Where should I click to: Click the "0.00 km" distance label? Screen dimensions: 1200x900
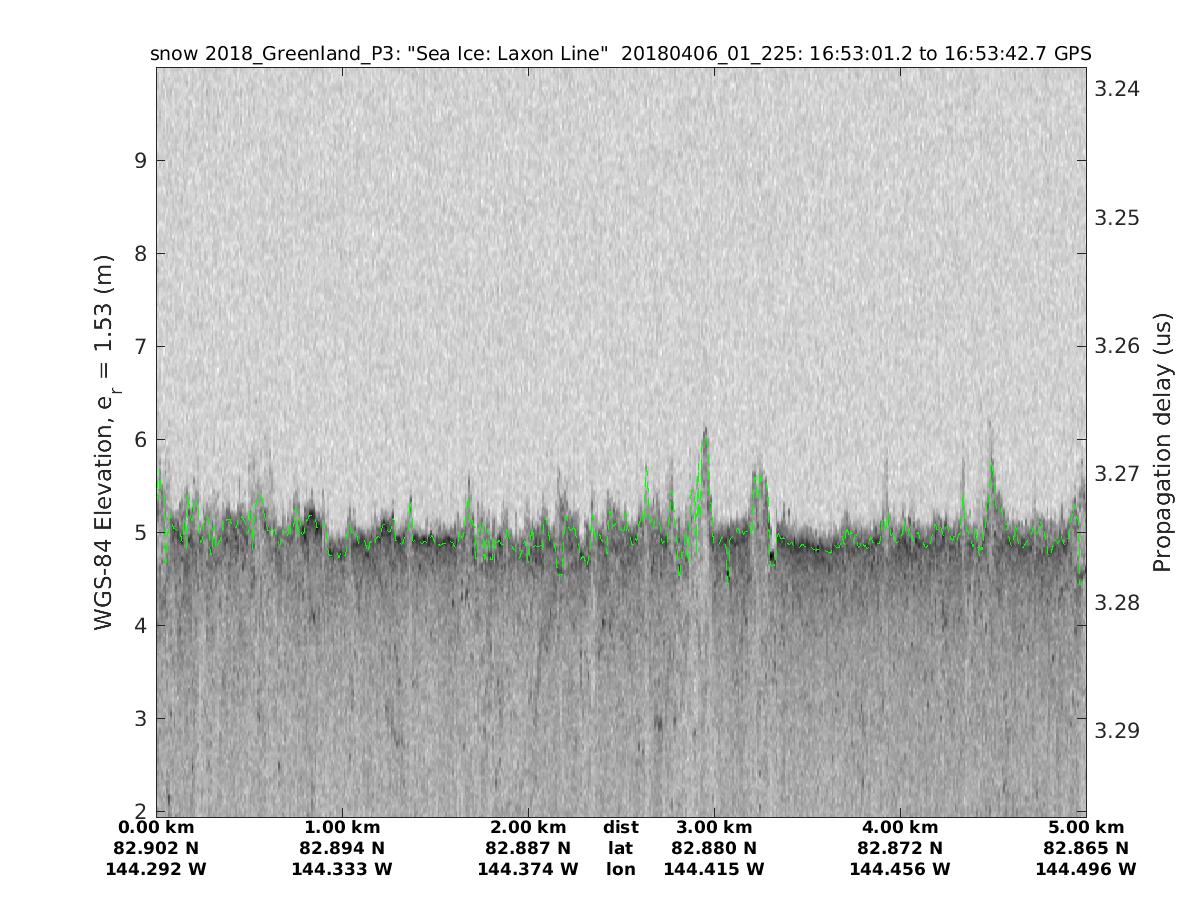point(156,828)
